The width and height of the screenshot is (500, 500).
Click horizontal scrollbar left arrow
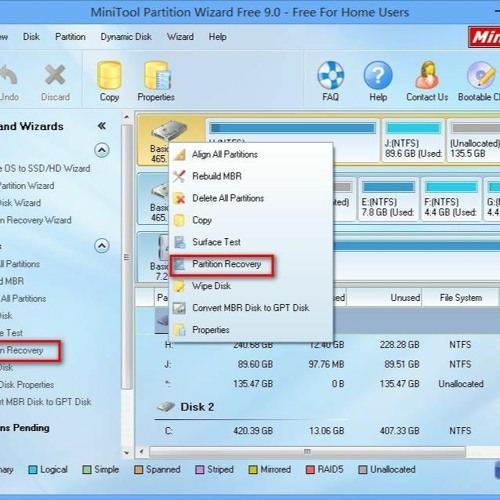(142, 452)
